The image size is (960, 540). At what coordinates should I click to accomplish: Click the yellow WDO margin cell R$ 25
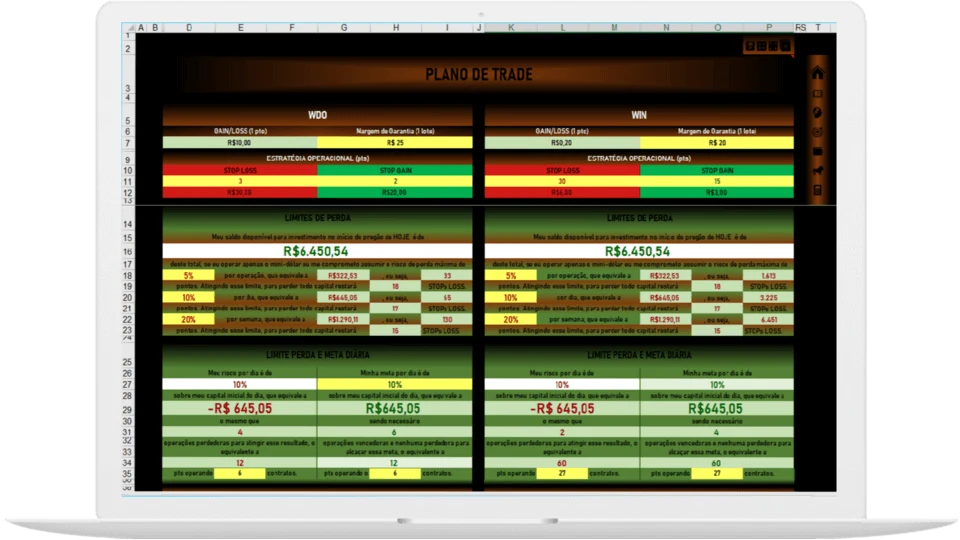[395, 143]
